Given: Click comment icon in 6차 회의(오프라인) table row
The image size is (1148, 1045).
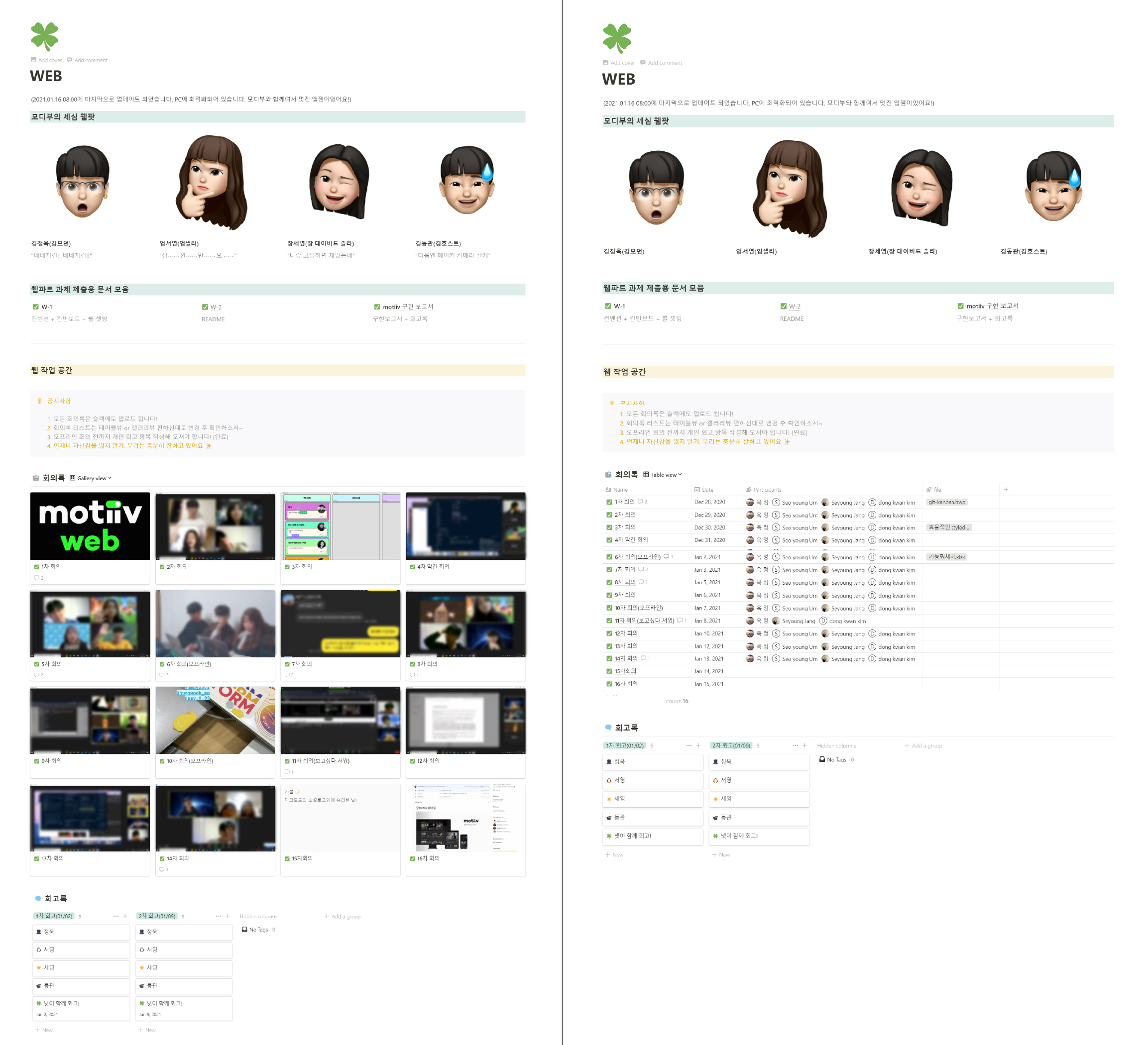Looking at the screenshot, I should pos(667,557).
